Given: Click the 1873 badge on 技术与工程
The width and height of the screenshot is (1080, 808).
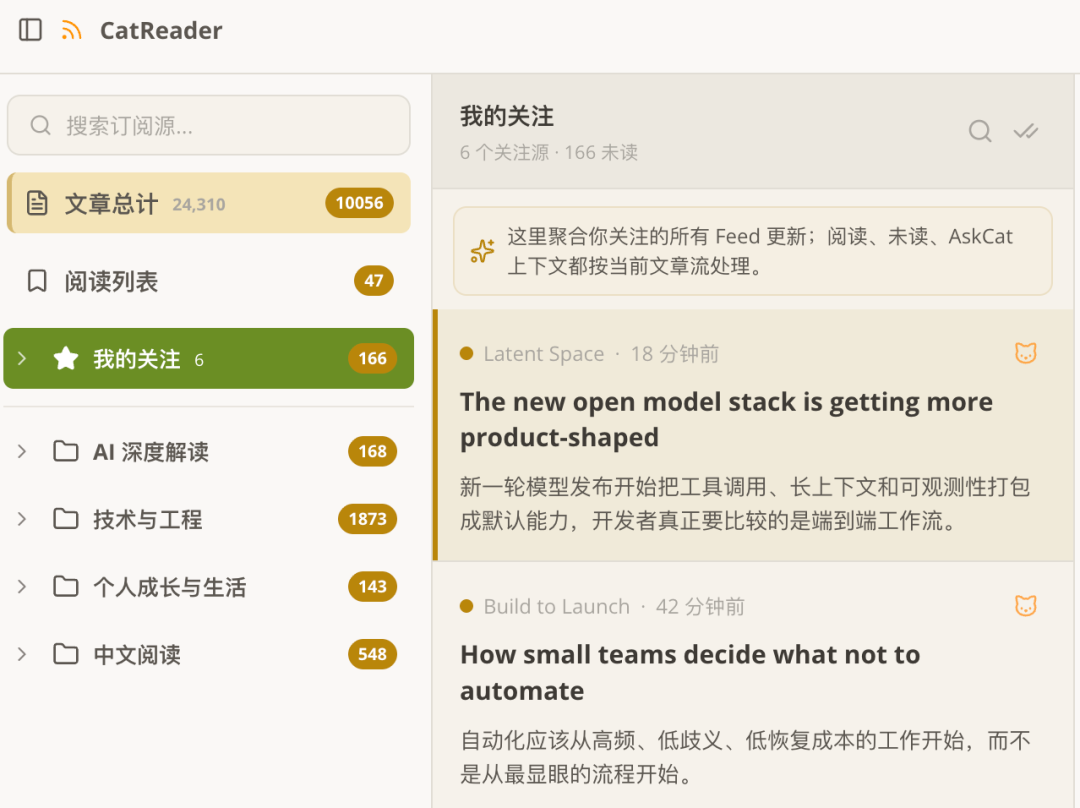Looking at the screenshot, I should click(368, 519).
